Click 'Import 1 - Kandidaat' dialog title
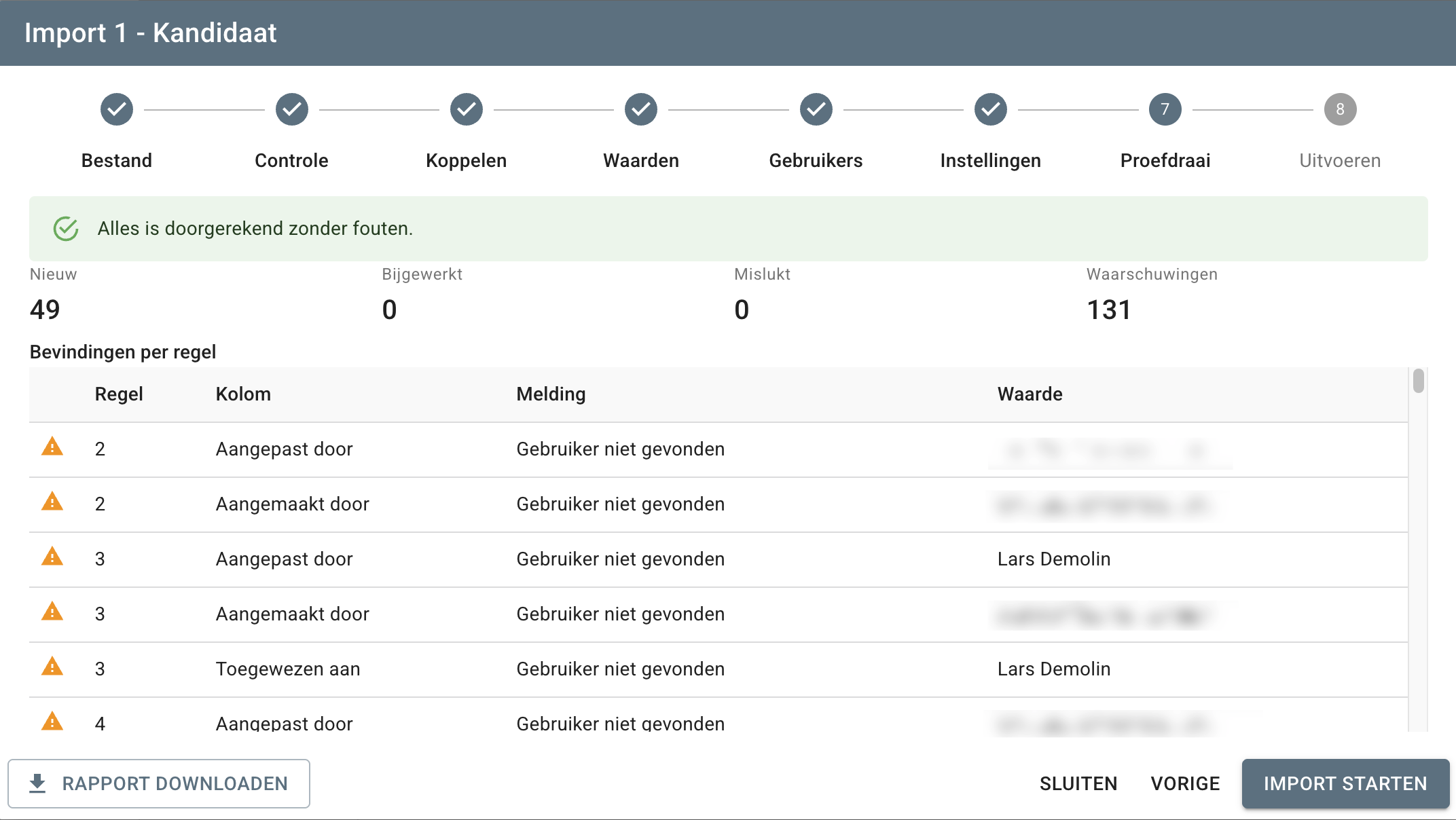The width and height of the screenshot is (1456, 820). tap(150, 33)
